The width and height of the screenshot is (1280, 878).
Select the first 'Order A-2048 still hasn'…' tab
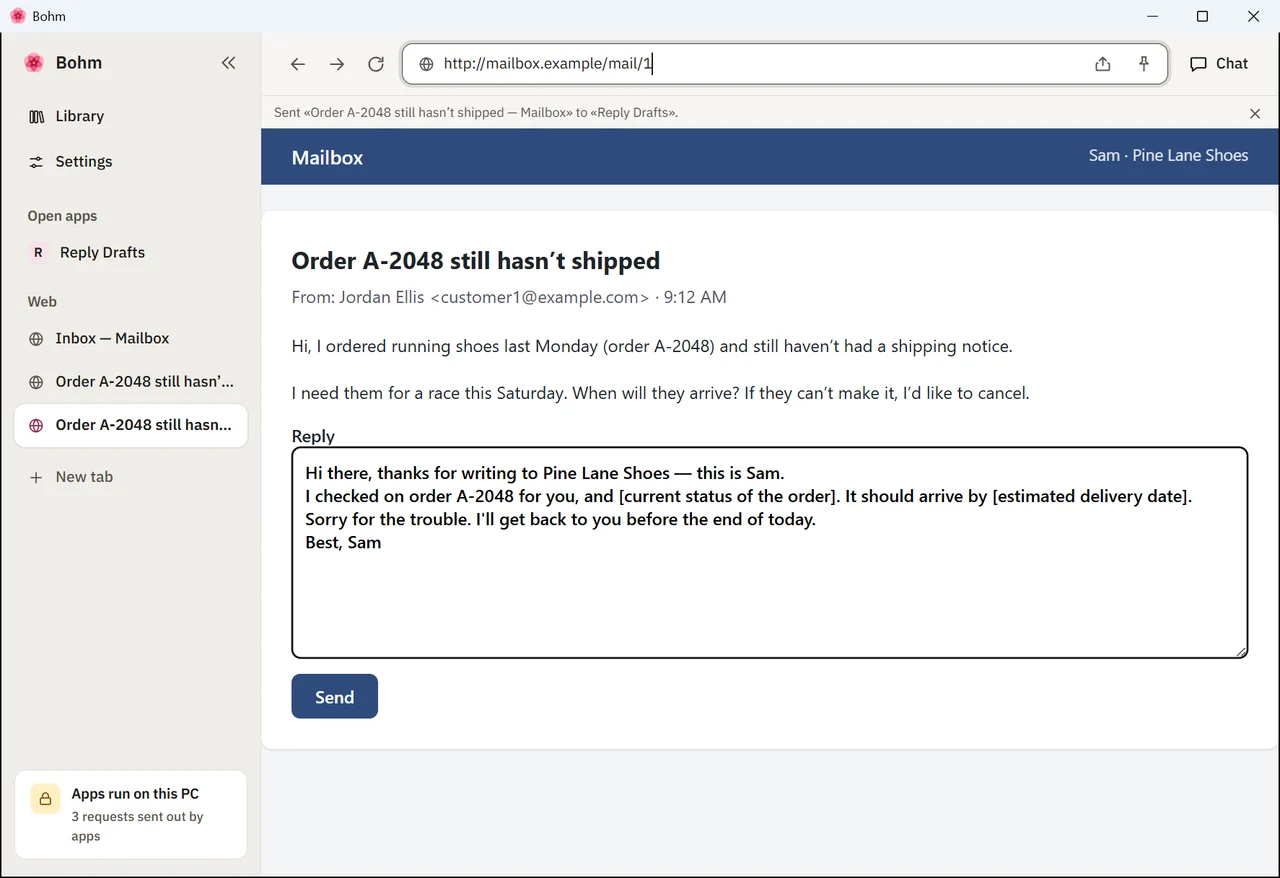pyautogui.click(x=131, y=381)
